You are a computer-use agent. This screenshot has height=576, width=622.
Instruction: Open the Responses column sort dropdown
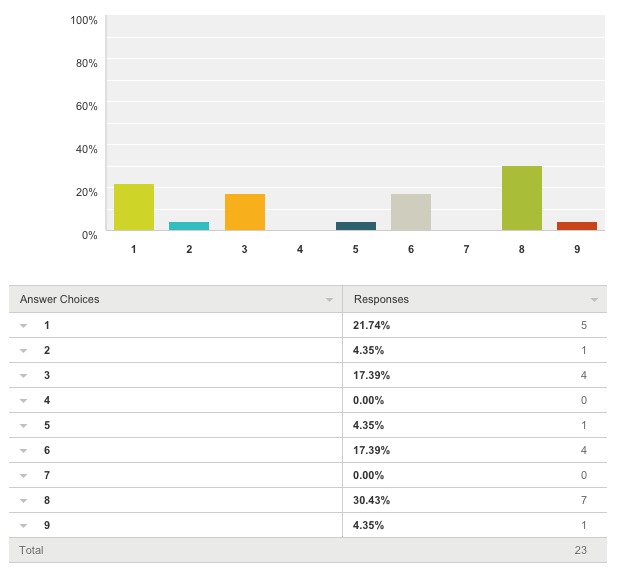[x=595, y=300]
